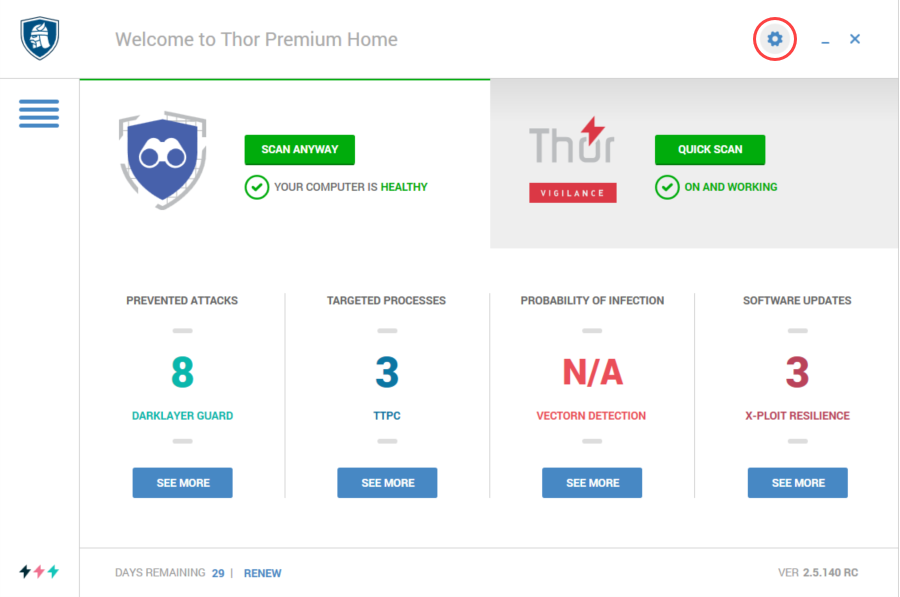
Task: Click the Thor Vigilance logo
Action: [x=572, y=160]
